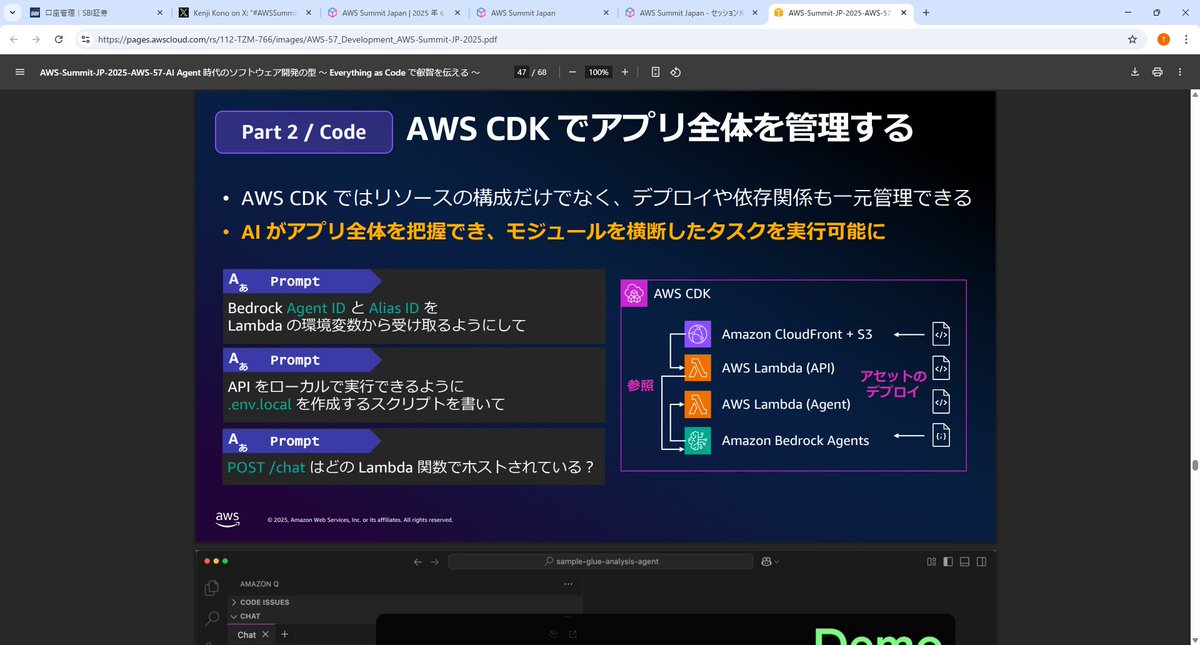Click sample-glue-analysis-agent search box in VS Code
Screen dimensions: 1200x645
[x=601, y=561]
